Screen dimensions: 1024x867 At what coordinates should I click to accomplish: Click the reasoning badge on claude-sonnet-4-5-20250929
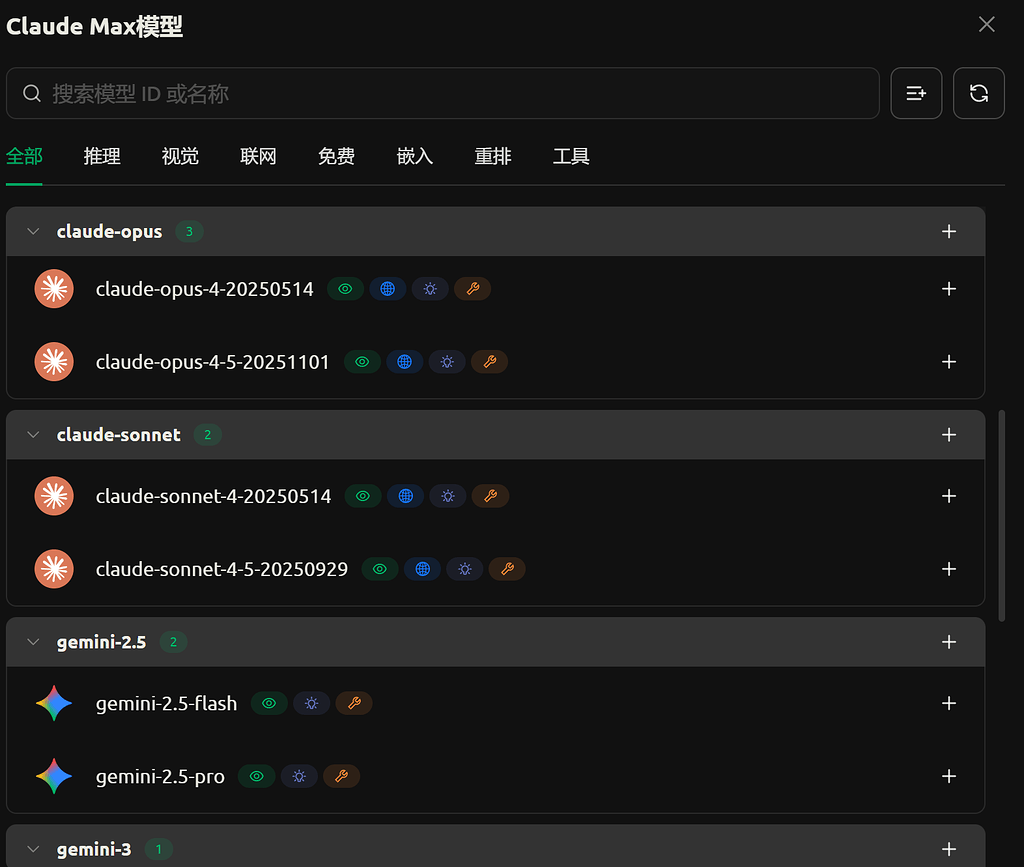(465, 569)
